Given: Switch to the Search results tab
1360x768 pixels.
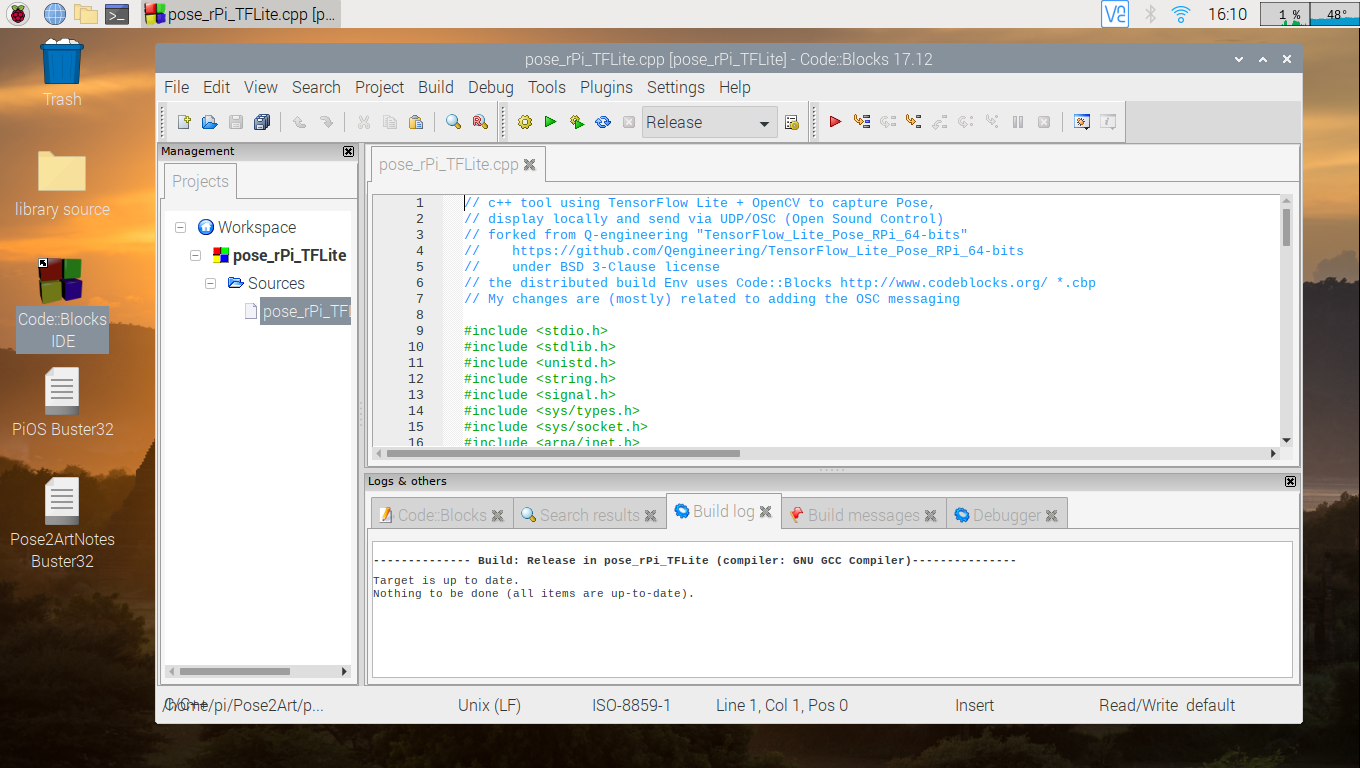Looking at the screenshot, I should (x=589, y=515).
